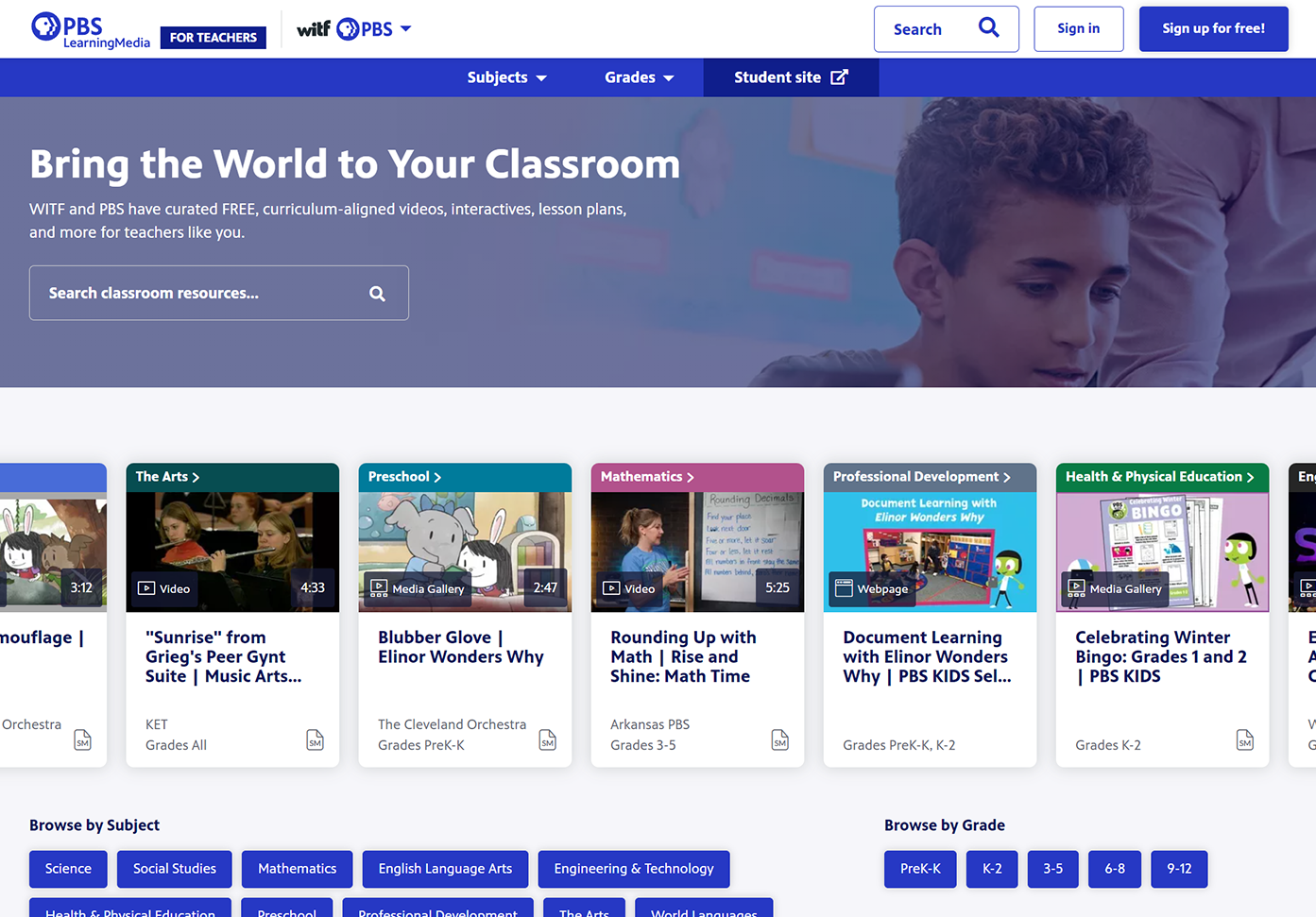Open Blubber Glove | Elinor Wonders Why title
1316x917 pixels.
(x=461, y=647)
